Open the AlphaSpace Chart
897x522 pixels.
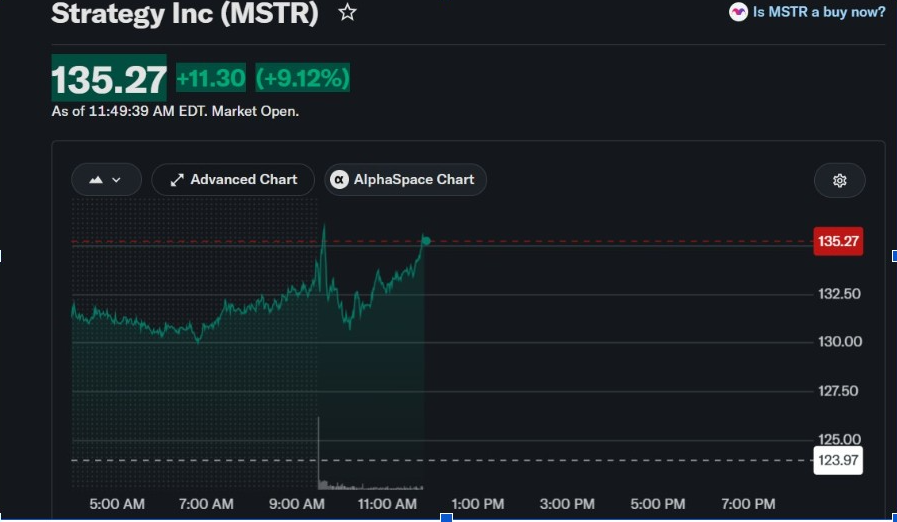click(405, 180)
